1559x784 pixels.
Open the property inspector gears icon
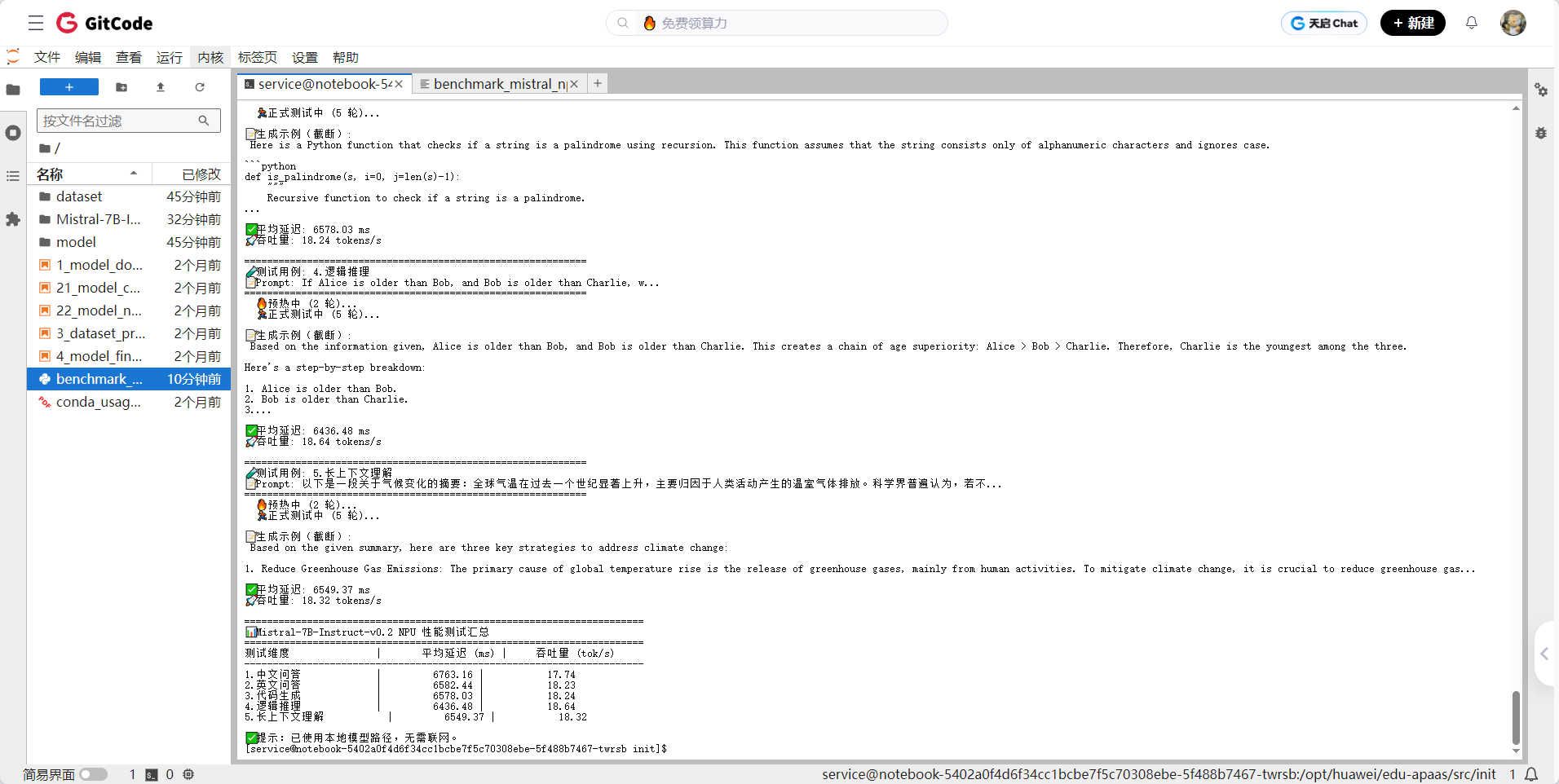point(1541,90)
